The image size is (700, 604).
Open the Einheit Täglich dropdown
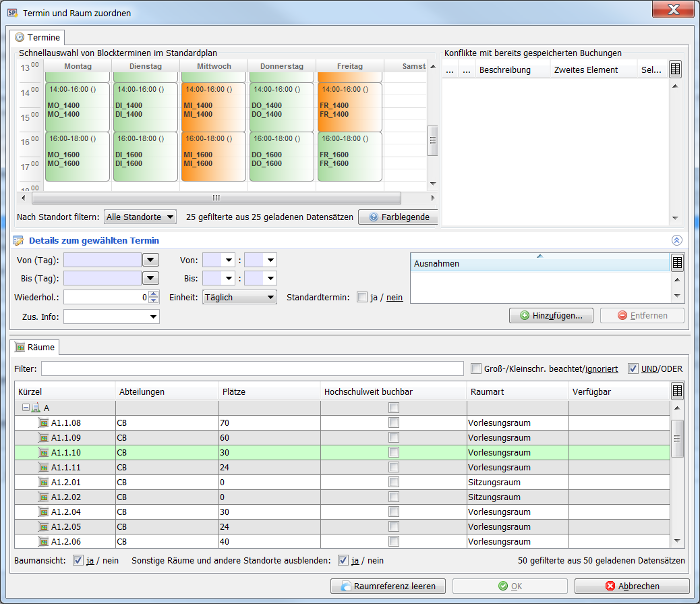point(239,297)
